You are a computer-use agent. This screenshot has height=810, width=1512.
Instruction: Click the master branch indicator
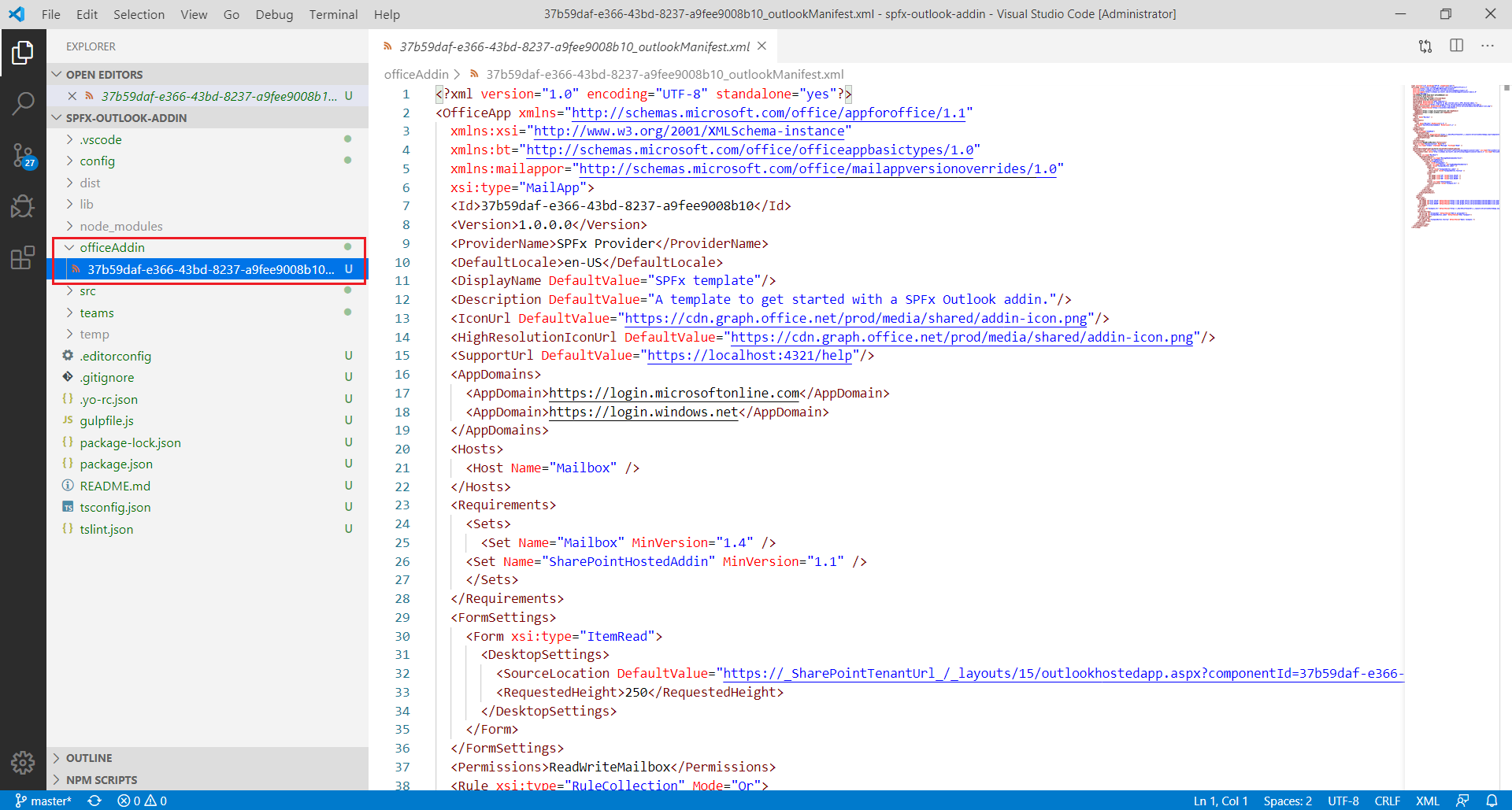pos(44,801)
